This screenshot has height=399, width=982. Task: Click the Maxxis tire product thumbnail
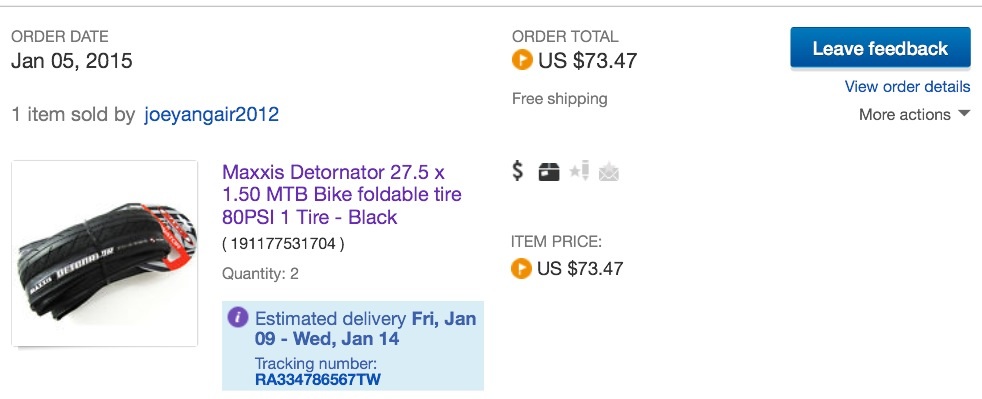pyautogui.click(x=105, y=254)
